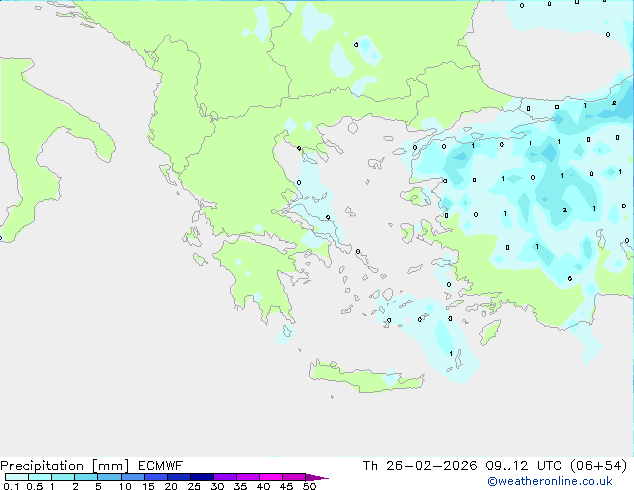
Task: Select the 5–10 mm legend color swatch
Action: (109, 477)
